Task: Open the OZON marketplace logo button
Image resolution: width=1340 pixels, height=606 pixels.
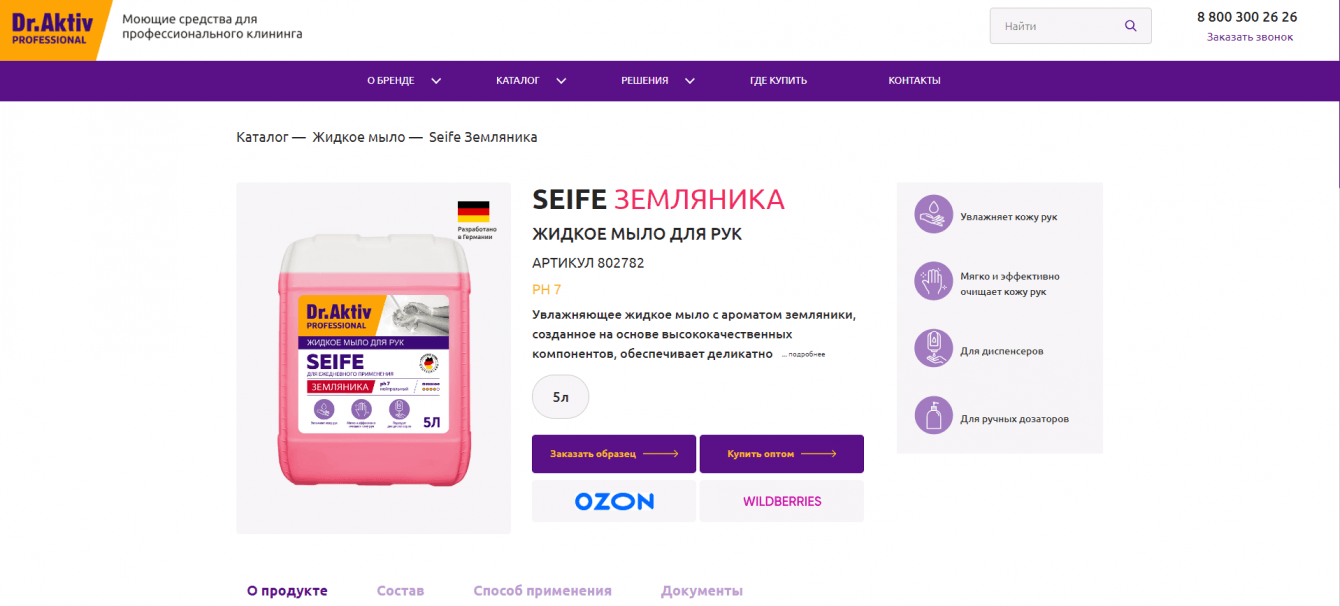Action: point(614,501)
